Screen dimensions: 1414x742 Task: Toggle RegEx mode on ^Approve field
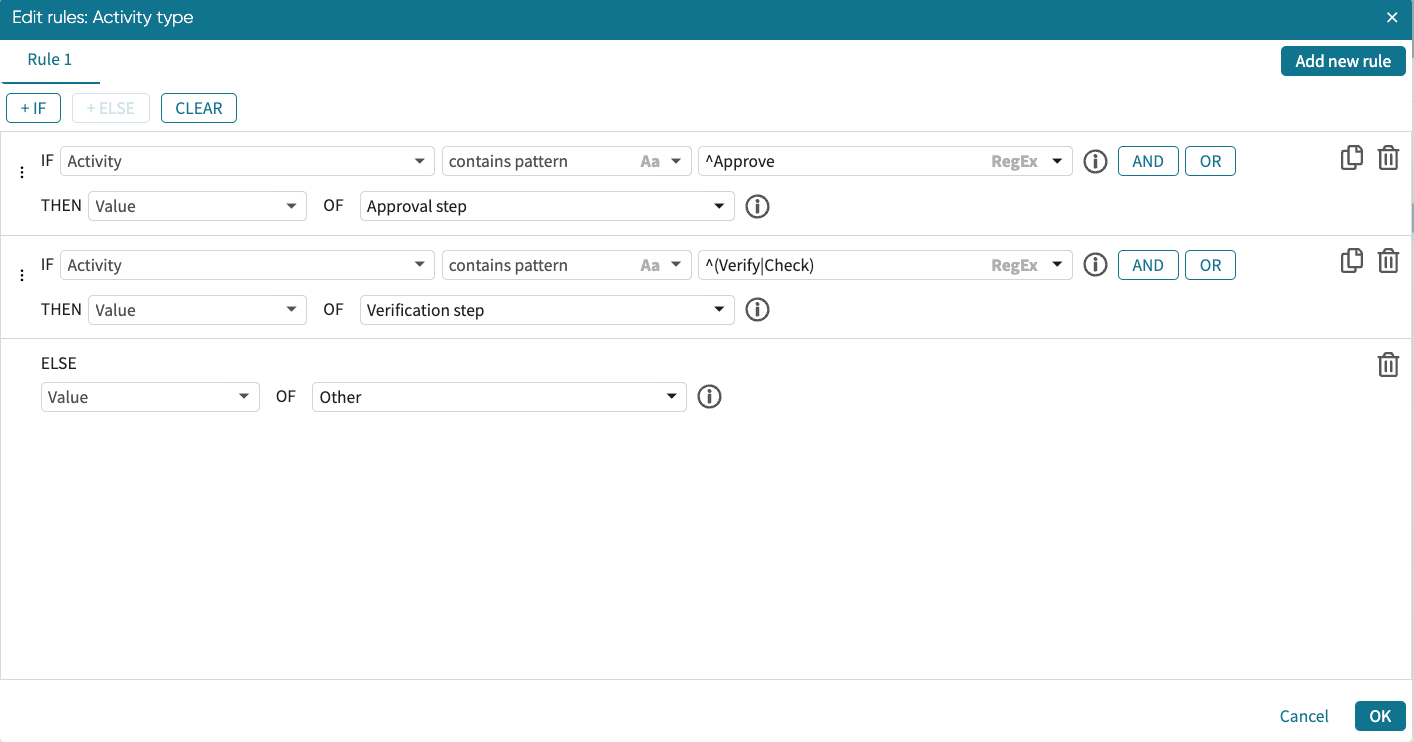(1014, 161)
